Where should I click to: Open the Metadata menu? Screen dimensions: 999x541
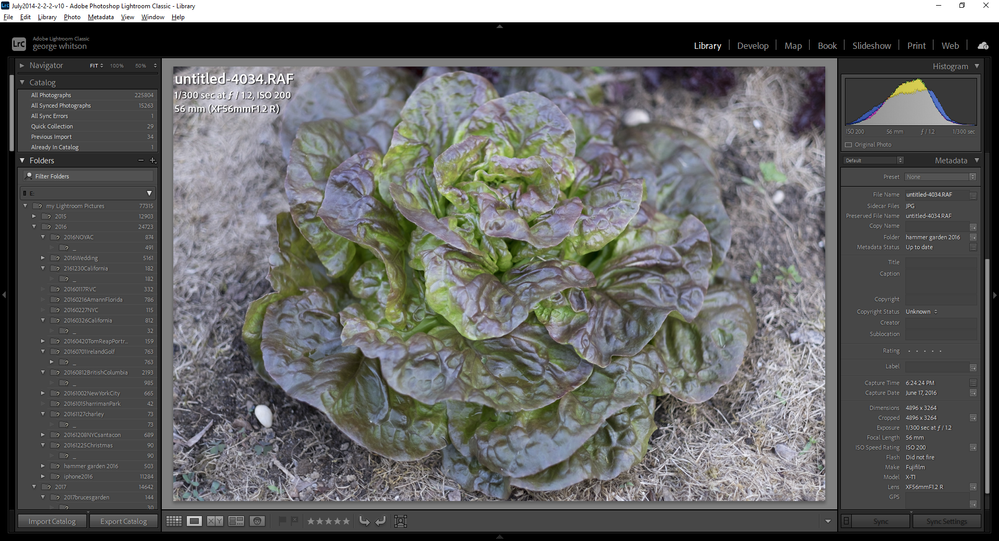click(x=101, y=17)
